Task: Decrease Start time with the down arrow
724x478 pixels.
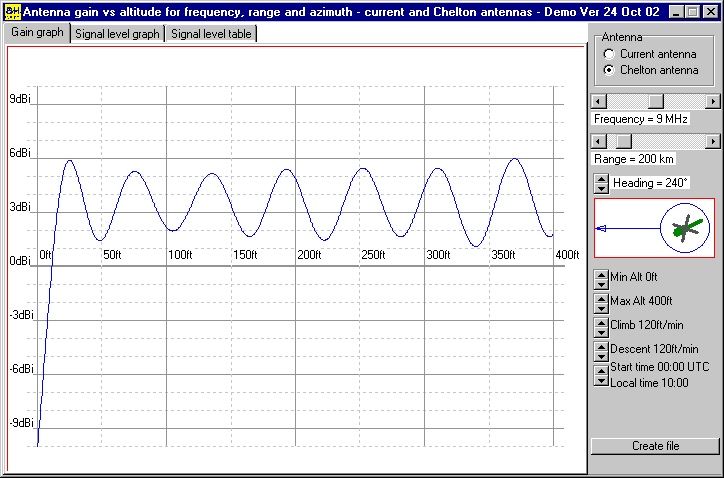Action: coord(601,381)
